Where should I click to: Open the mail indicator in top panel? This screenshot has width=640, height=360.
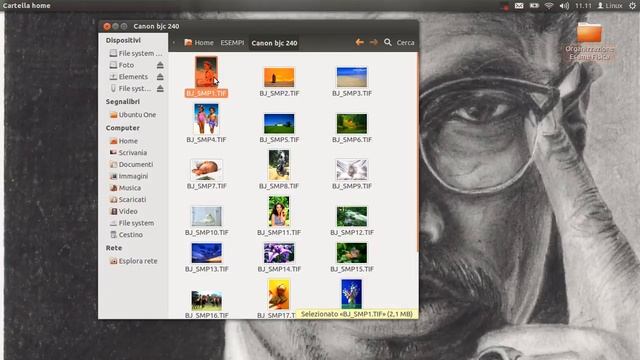pyautogui.click(x=519, y=6)
